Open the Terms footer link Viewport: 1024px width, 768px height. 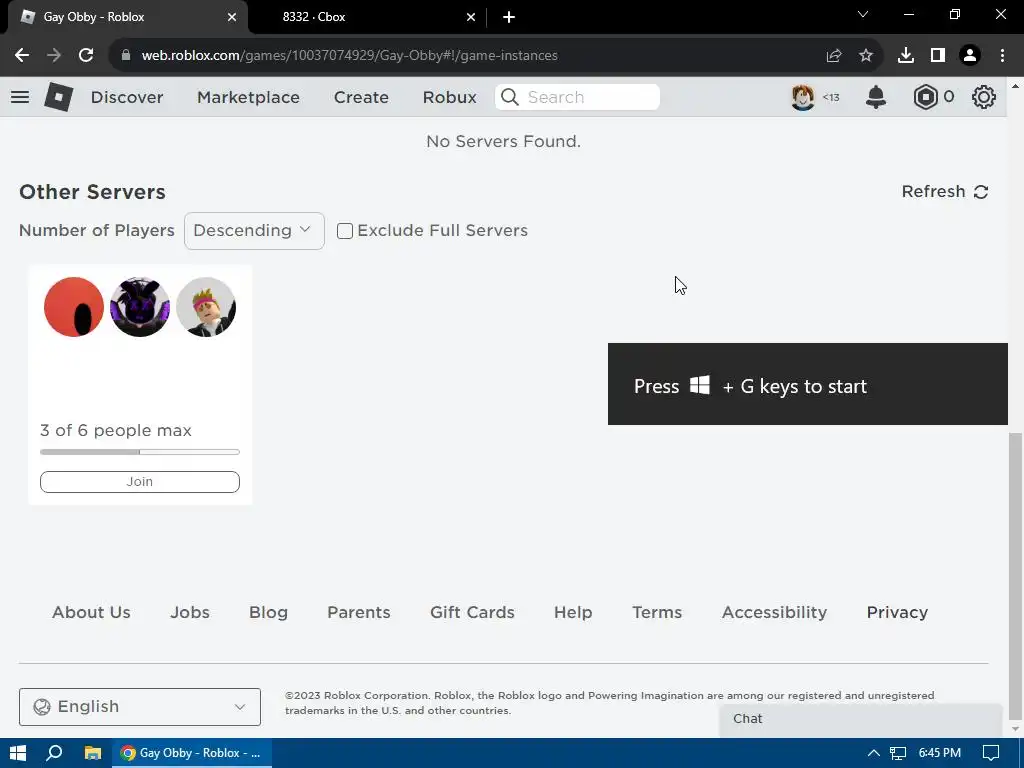point(657,613)
